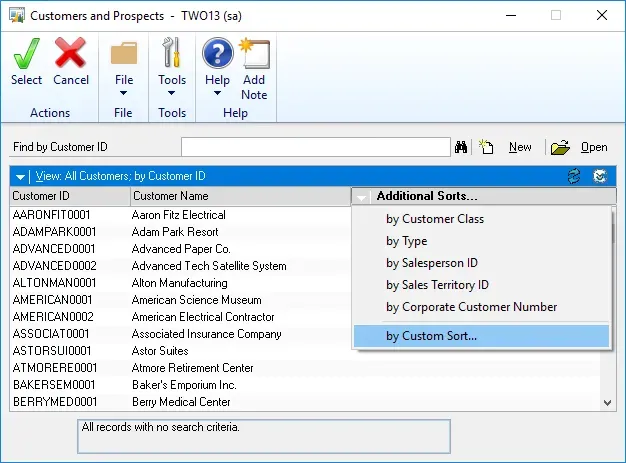626x463 pixels.
Task: Select the Aaron Fitz Electrical row
Action: coord(178,215)
